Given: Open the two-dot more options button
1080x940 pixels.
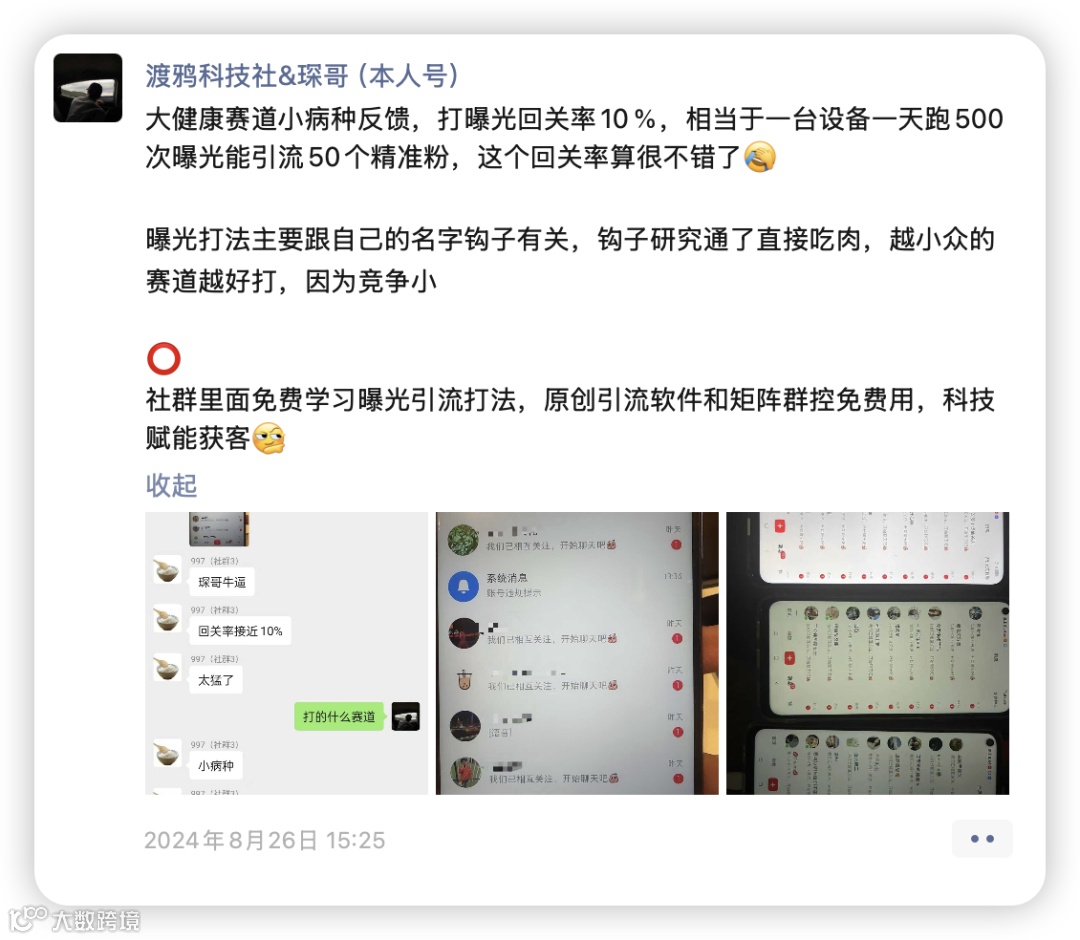Looking at the screenshot, I should point(982,839).
